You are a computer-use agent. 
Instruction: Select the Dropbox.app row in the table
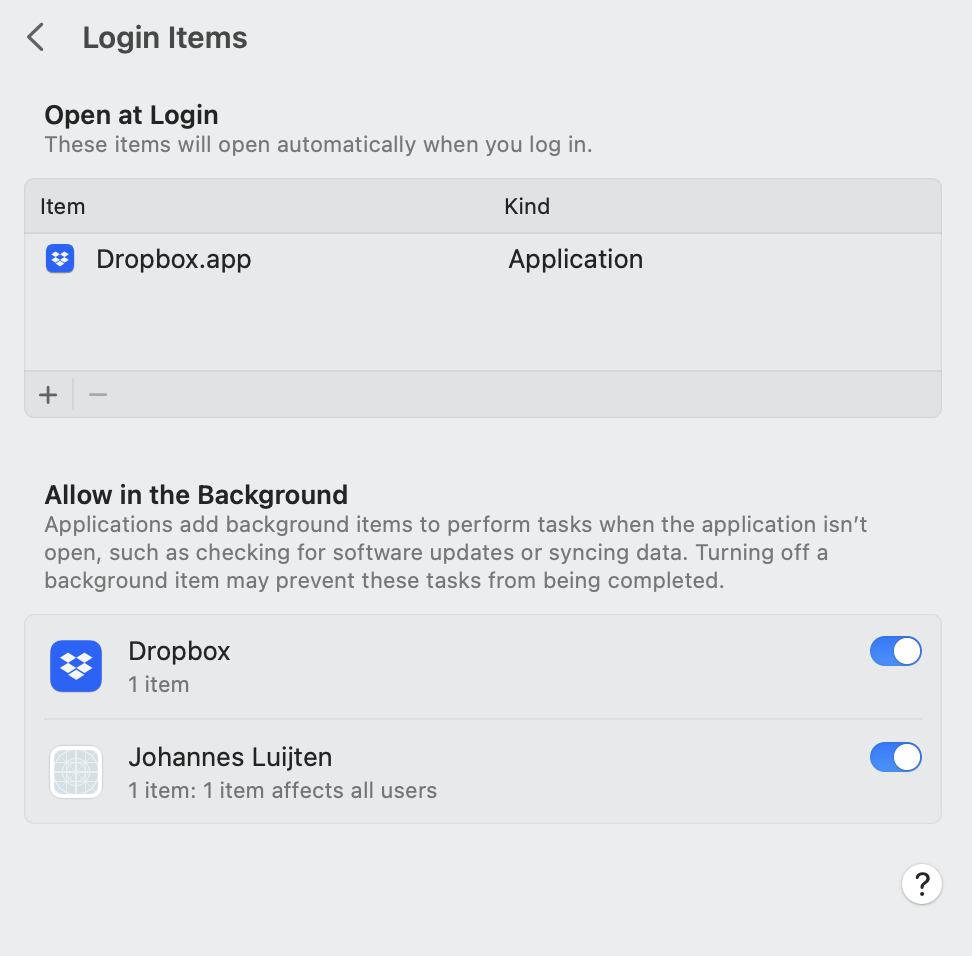pyautogui.click(x=483, y=259)
